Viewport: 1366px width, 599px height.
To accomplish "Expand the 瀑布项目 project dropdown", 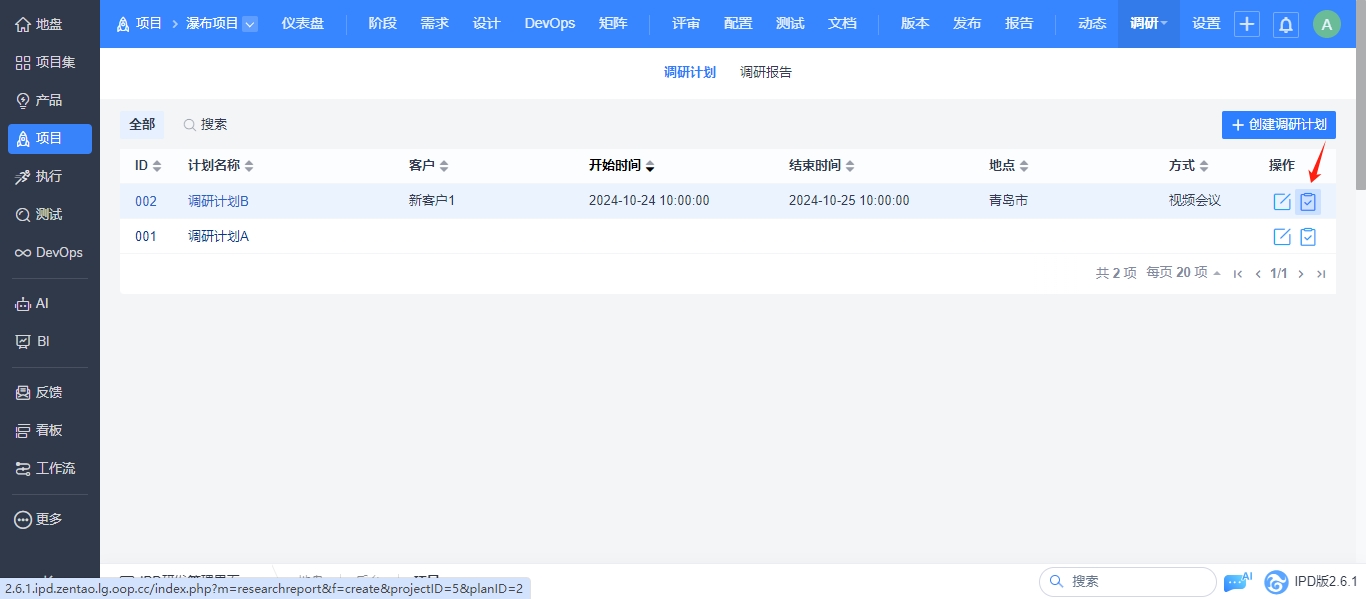I will pyautogui.click(x=250, y=23).
